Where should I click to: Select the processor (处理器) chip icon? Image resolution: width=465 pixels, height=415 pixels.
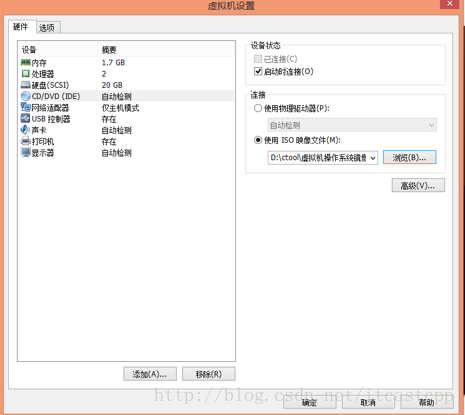25,73
